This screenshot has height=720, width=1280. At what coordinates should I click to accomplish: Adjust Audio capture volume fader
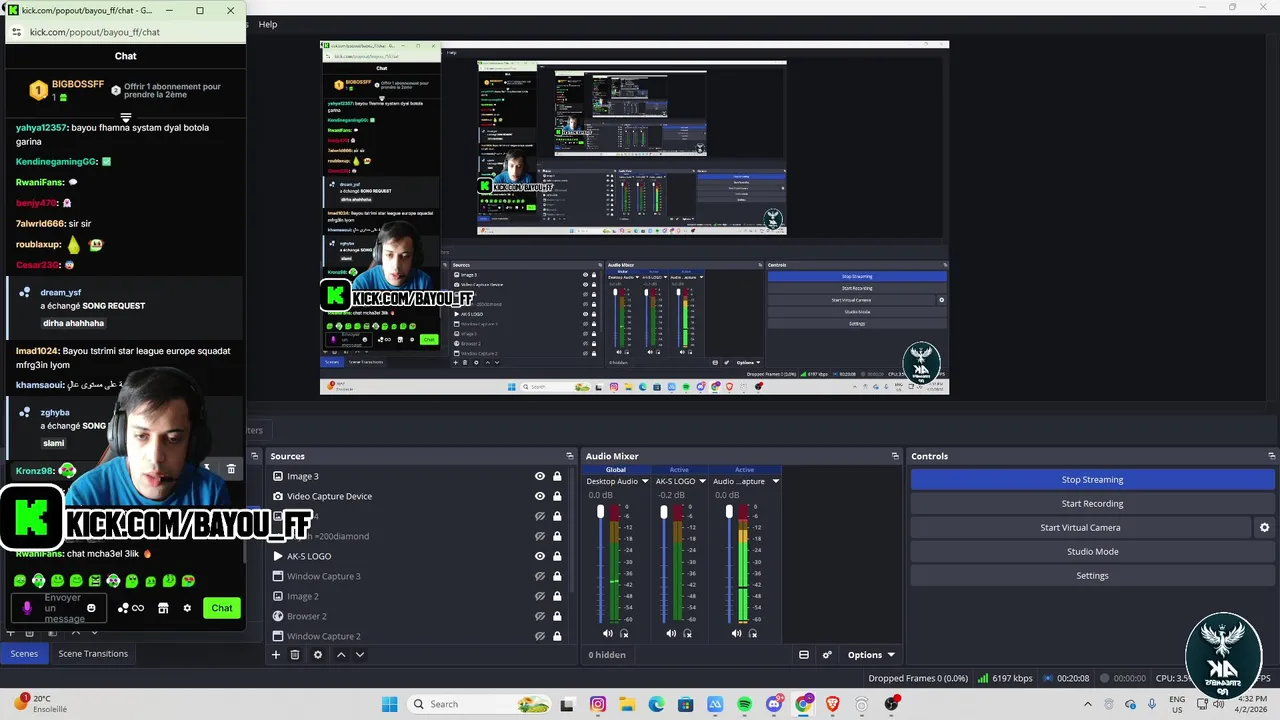[x=729, y=512]
